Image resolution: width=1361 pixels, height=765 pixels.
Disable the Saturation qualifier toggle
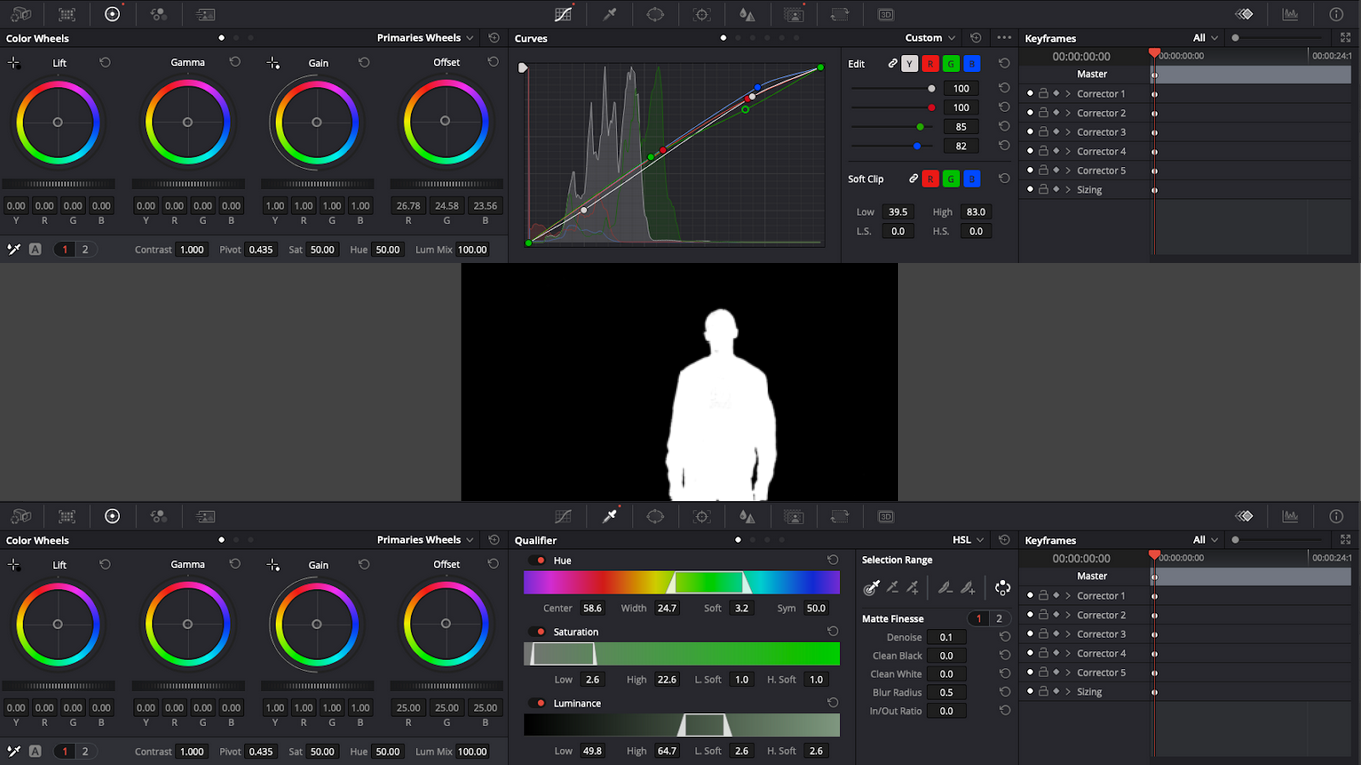coord(539,632)
